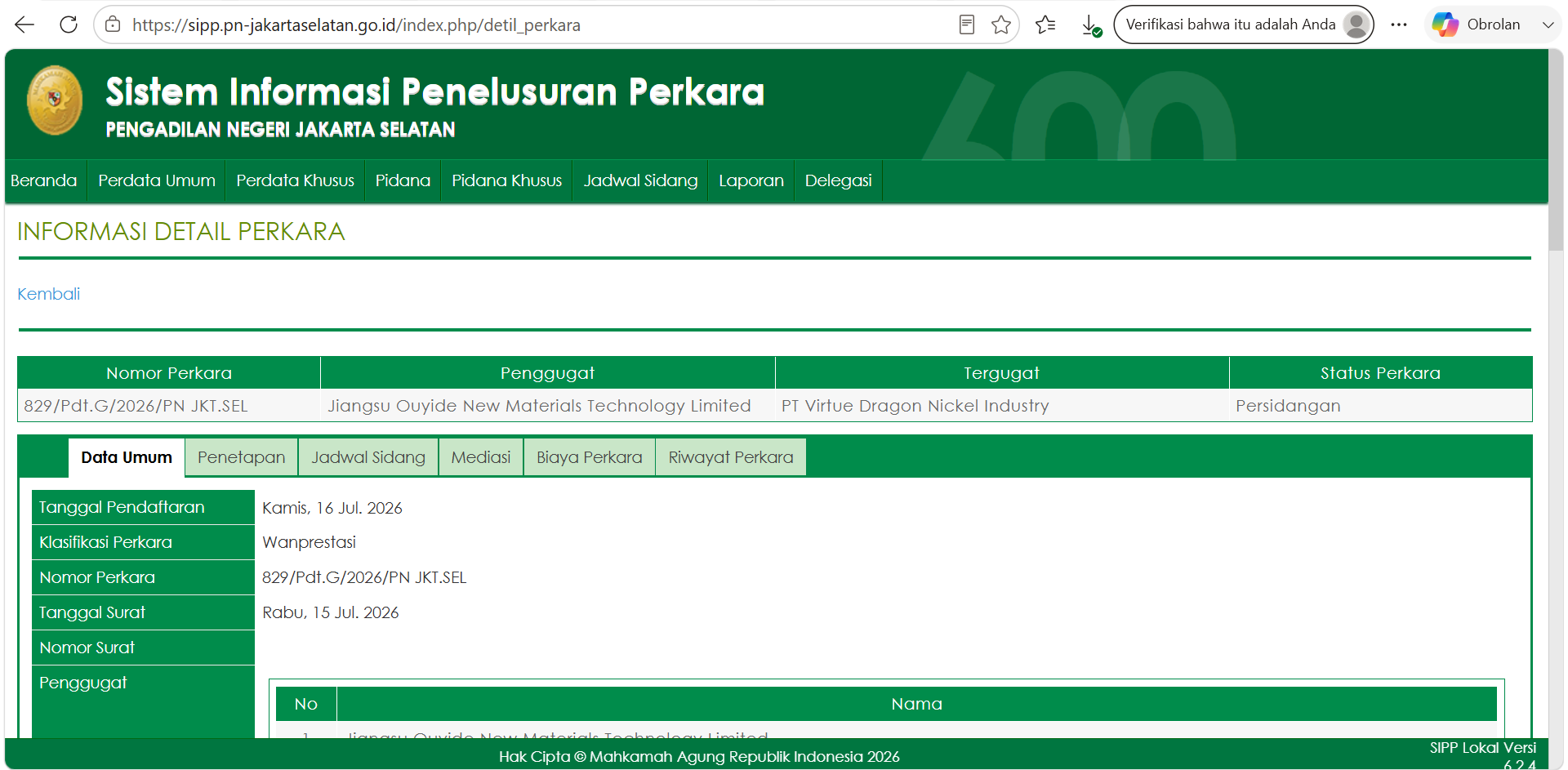The height and width of the screenshot is (770, 1568).
Task: Click the No column header
Action: click(306, 704)
